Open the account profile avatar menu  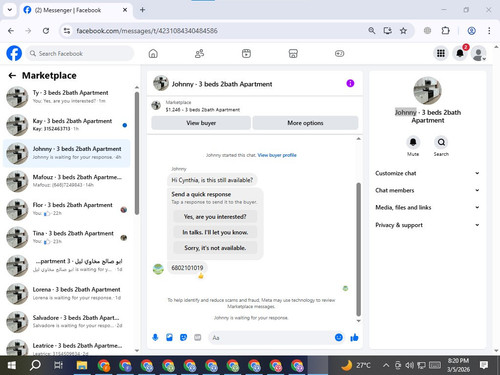(478, 53)
